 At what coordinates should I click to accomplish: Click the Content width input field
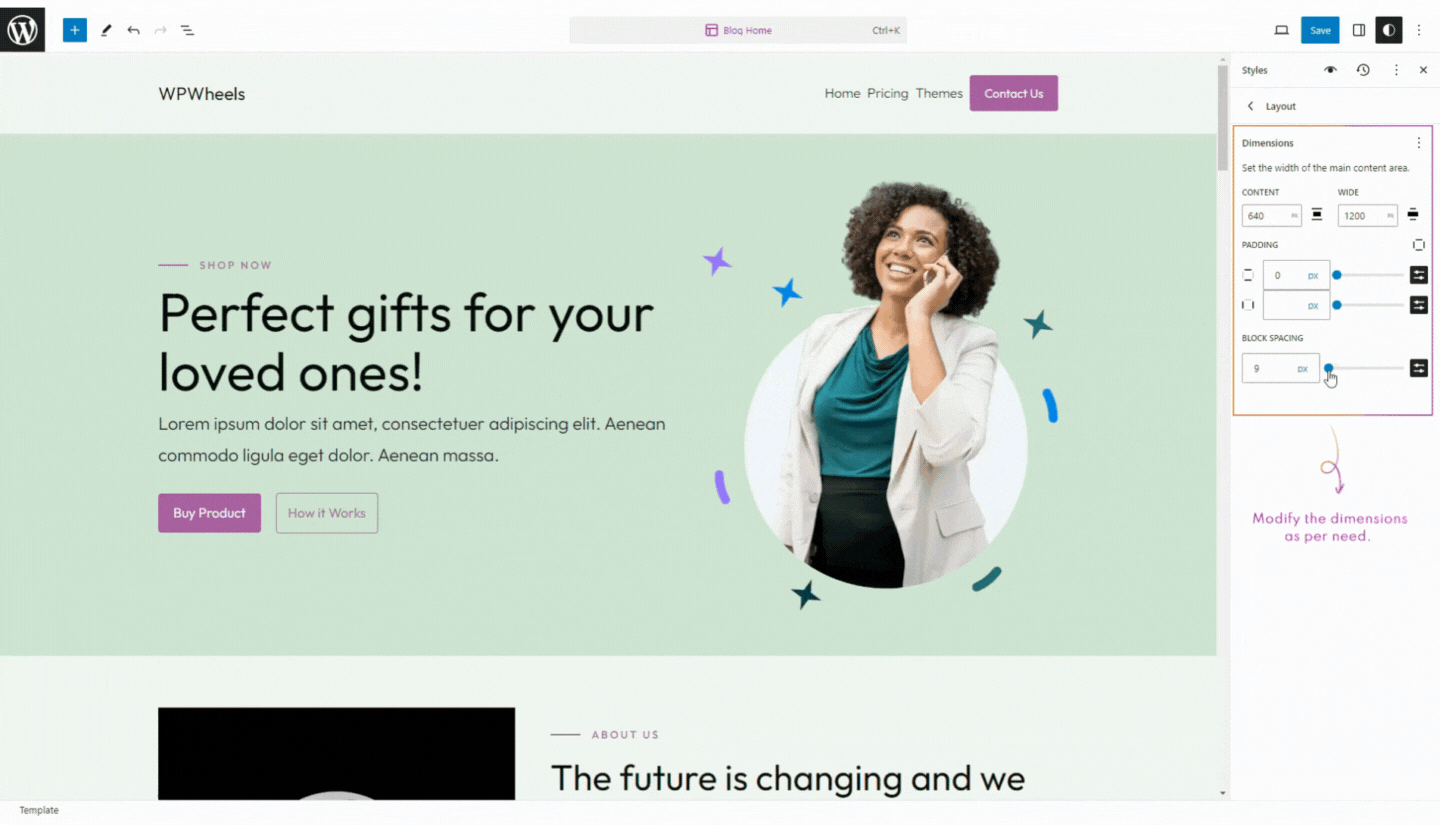pyautogui.click(x=1271, y=215)
